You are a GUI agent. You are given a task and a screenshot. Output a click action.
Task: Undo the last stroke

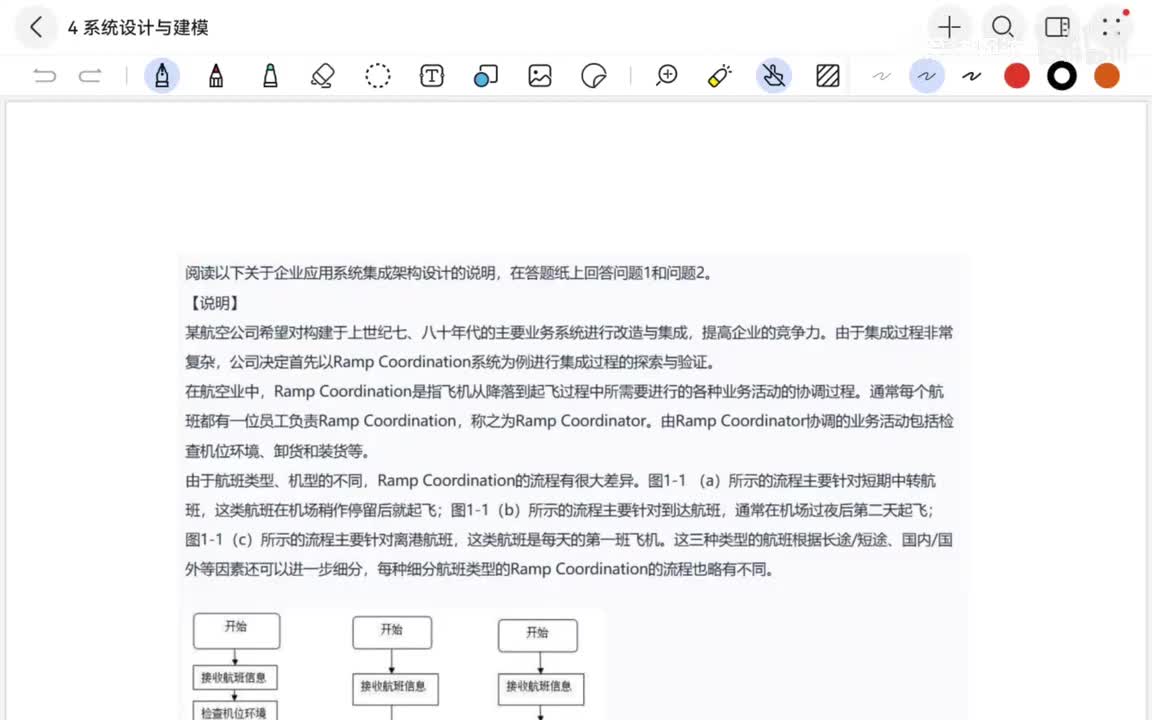(x=45, y=76)
